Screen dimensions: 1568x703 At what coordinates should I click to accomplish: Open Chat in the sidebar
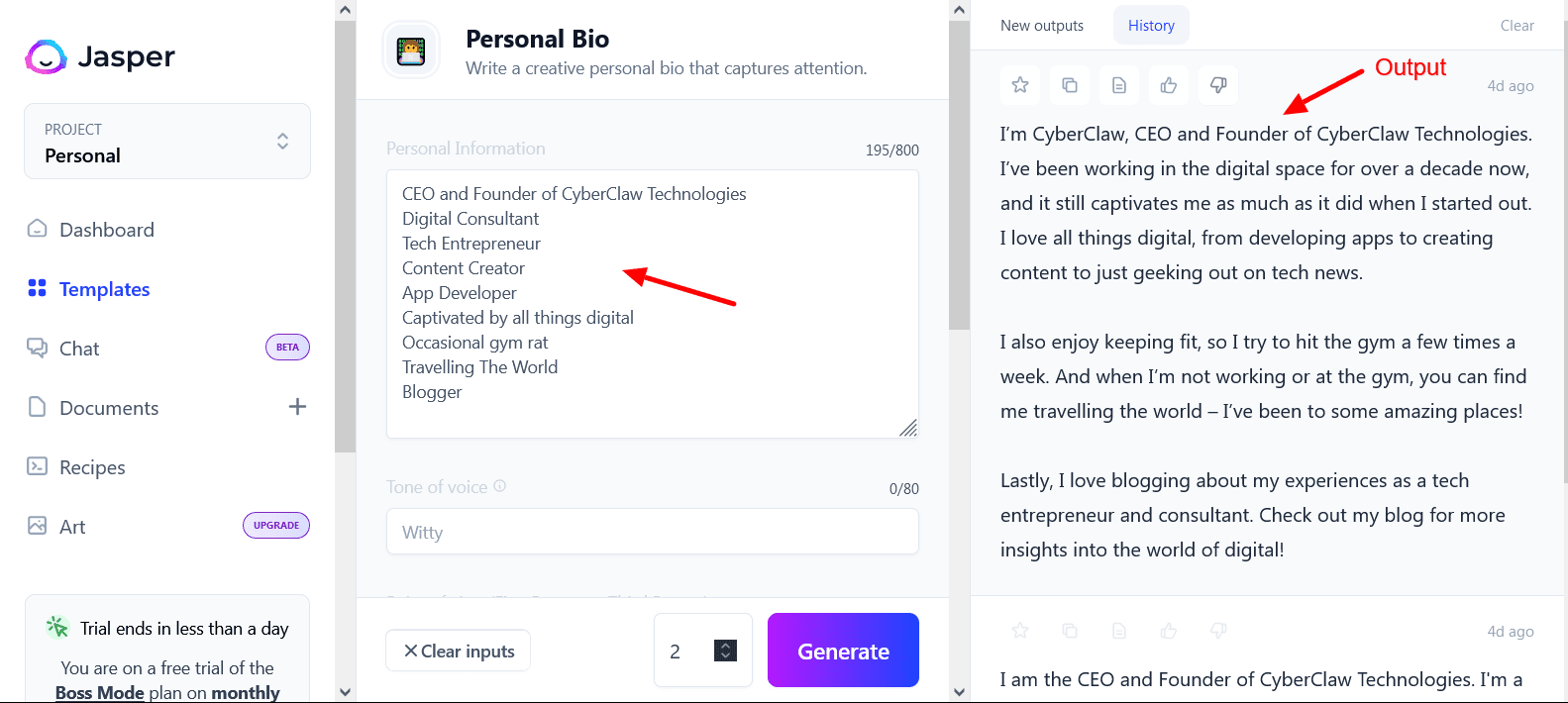[79, 349]
